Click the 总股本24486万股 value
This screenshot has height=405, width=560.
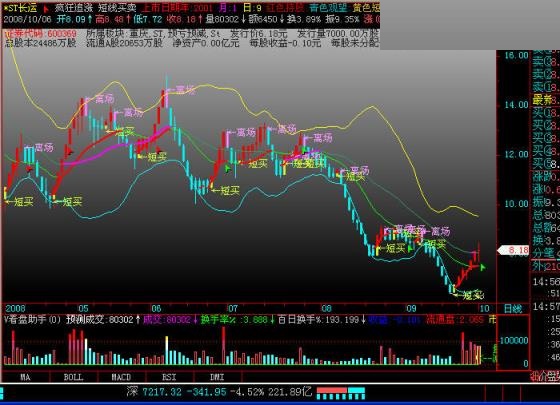(x=41, y=43)
